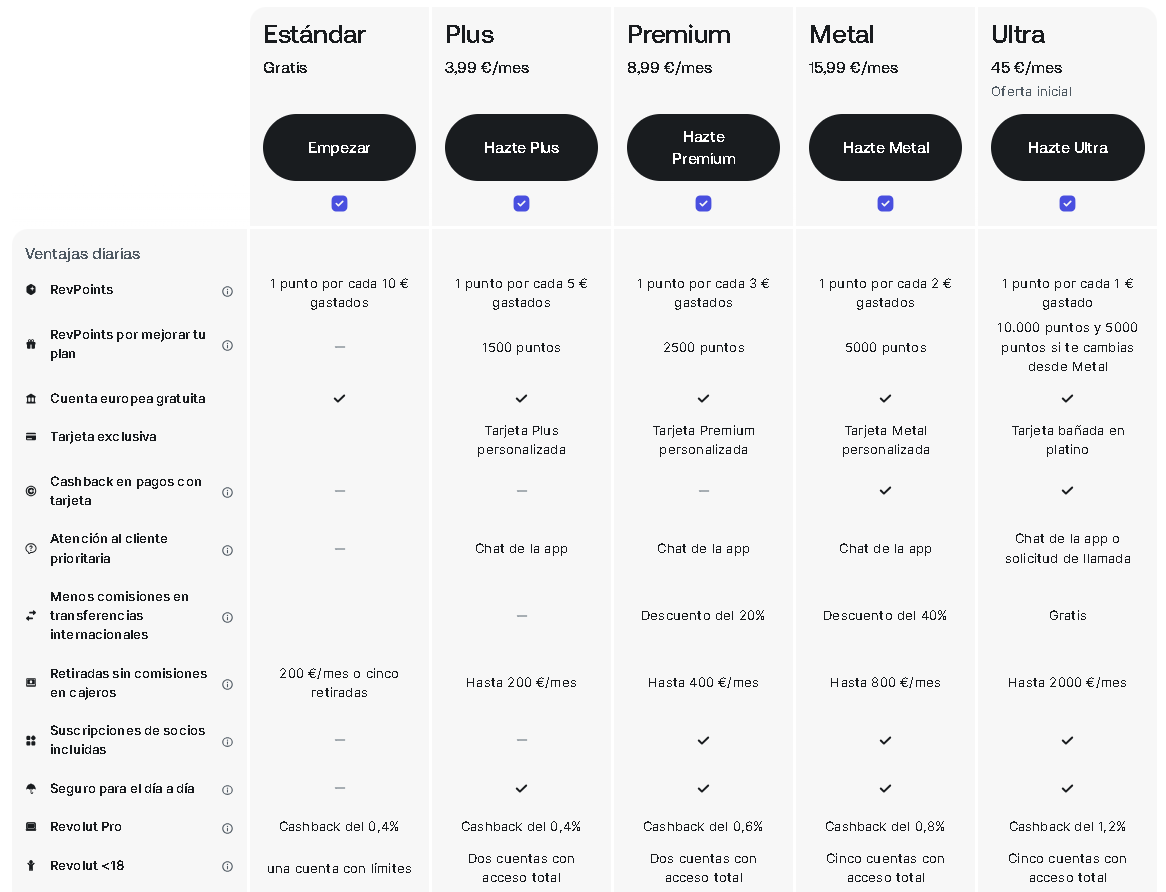Viewport: 1166px width, 892px height.
Task: Select the Hazte Metal button
Action: click(x=885, y=147)
